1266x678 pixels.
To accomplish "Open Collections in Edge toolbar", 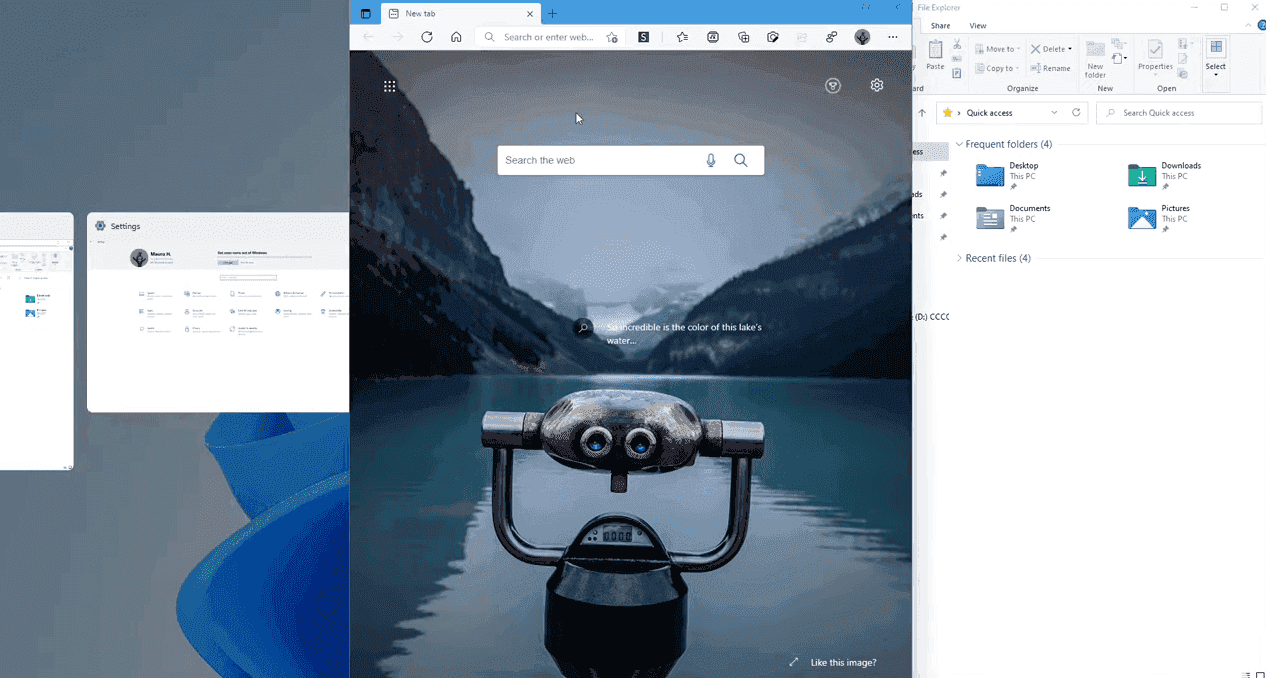I will coord(744,37).
